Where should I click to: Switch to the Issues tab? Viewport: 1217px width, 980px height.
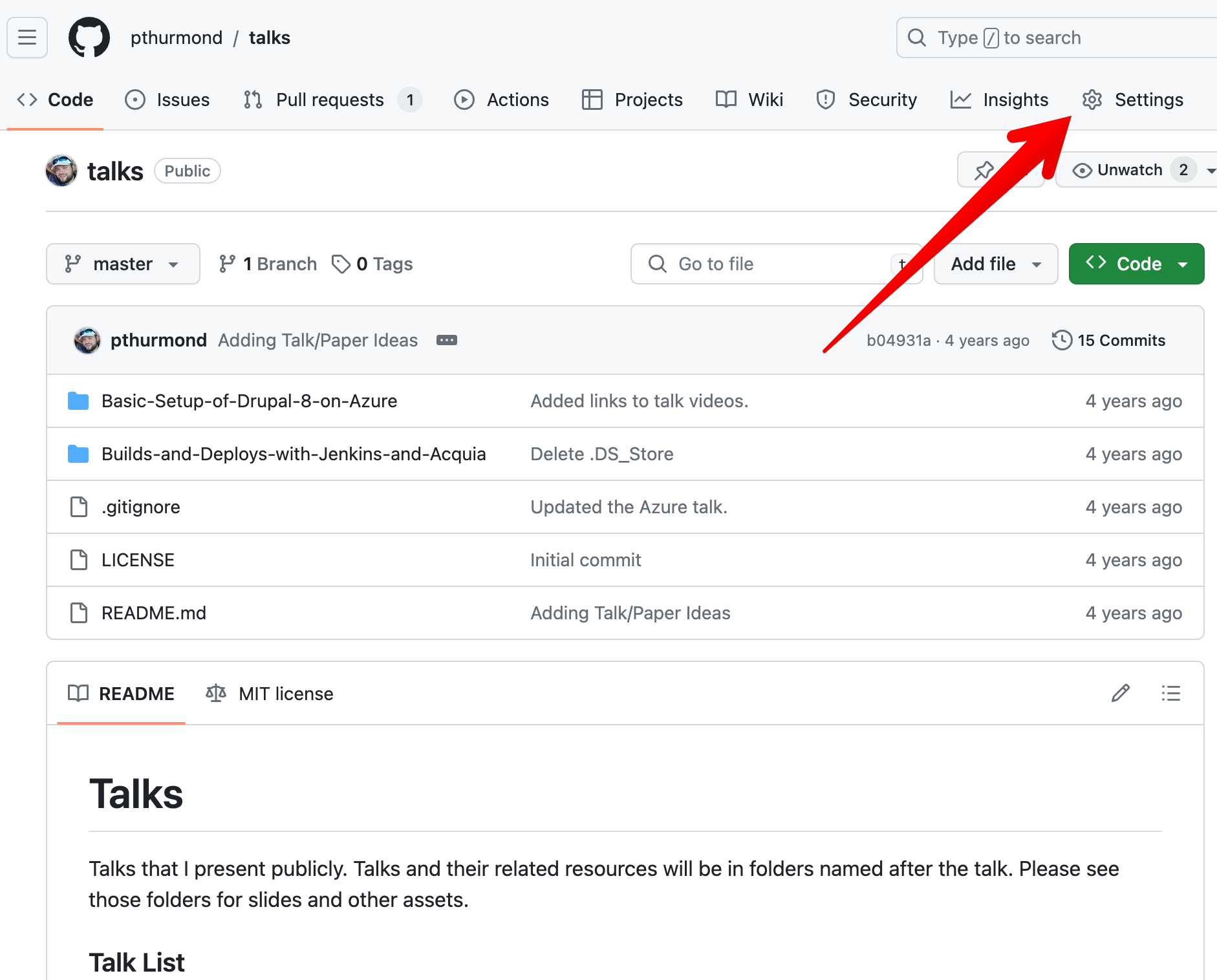[x=167, y=100]
